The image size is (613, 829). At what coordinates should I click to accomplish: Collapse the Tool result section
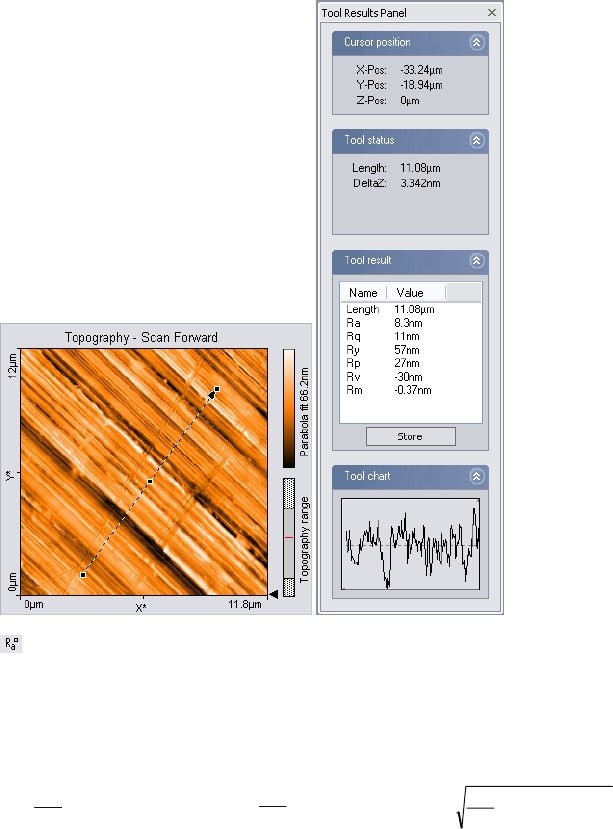(x=477, y=261)
